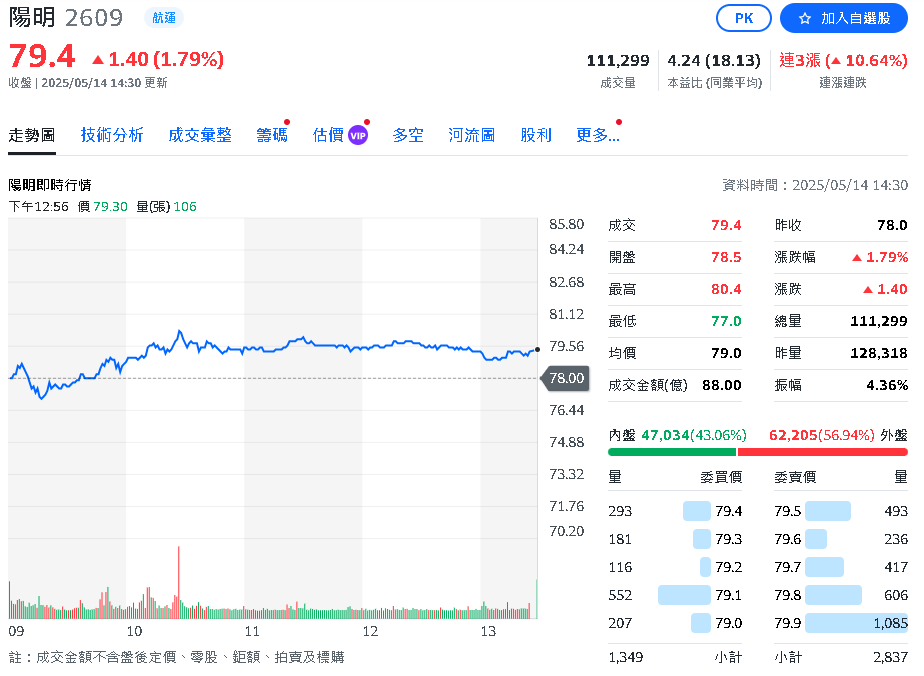Click the 均價 79.0 value
Screen dimensions: 924x676
[726, 353]
